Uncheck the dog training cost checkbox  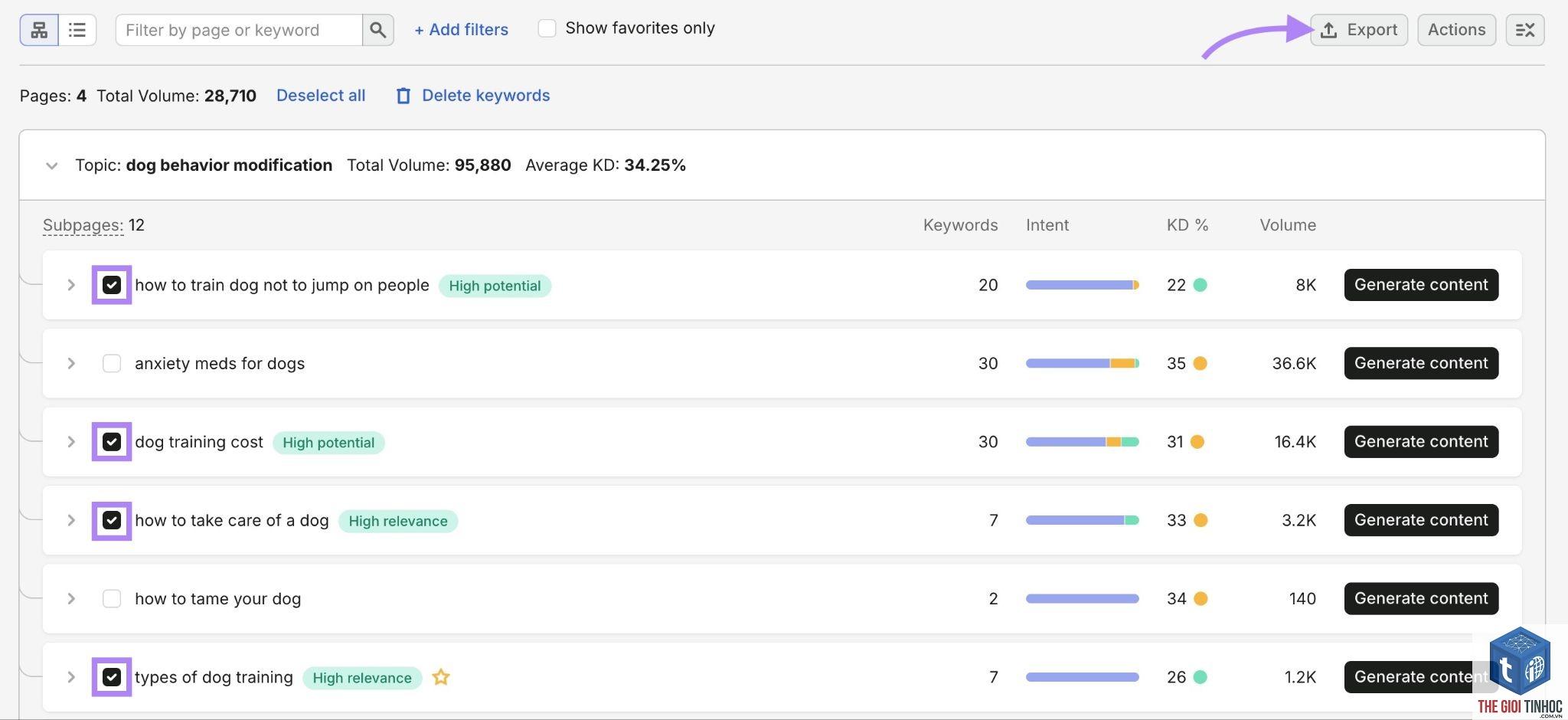(x=112, y=442)
